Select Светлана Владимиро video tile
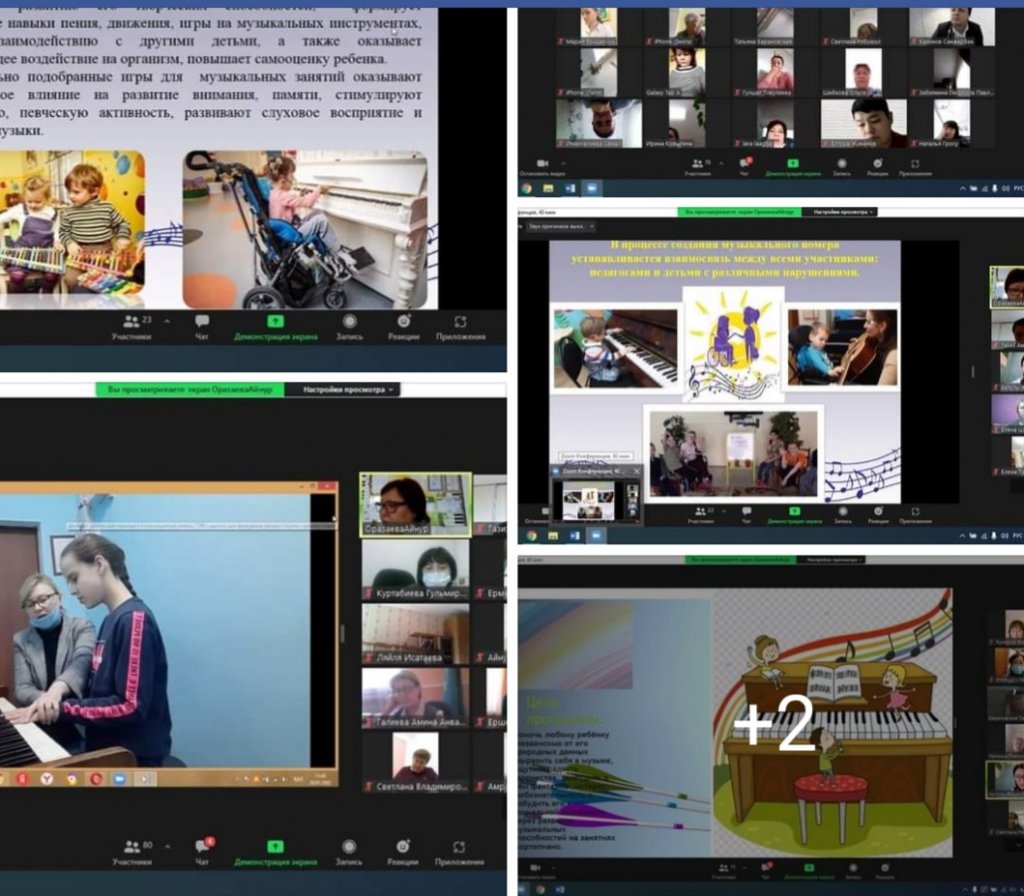The height and width of the screenshot is (896, 1024). 415,761
